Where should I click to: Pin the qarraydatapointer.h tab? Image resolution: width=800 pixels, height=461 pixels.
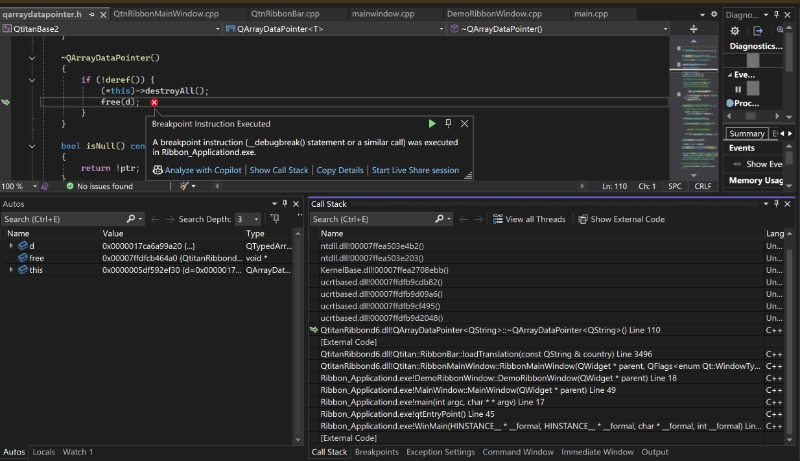pos(91,15)
